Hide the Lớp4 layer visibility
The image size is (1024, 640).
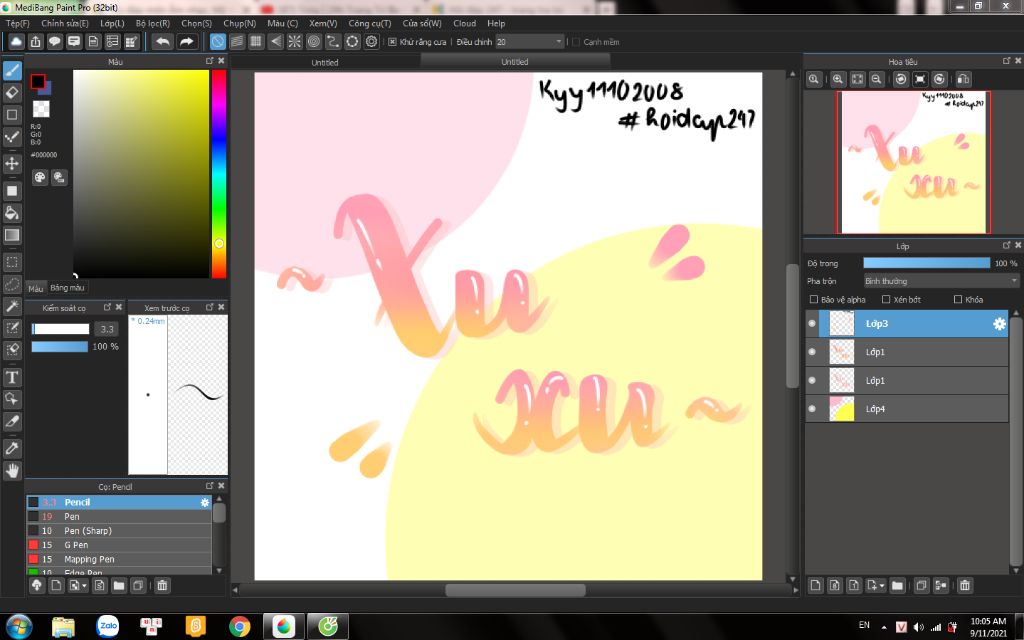point(812,409)
